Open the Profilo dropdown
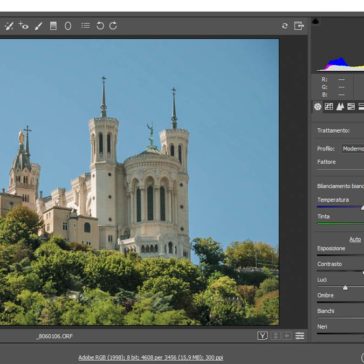 click(x=353, y=149)
